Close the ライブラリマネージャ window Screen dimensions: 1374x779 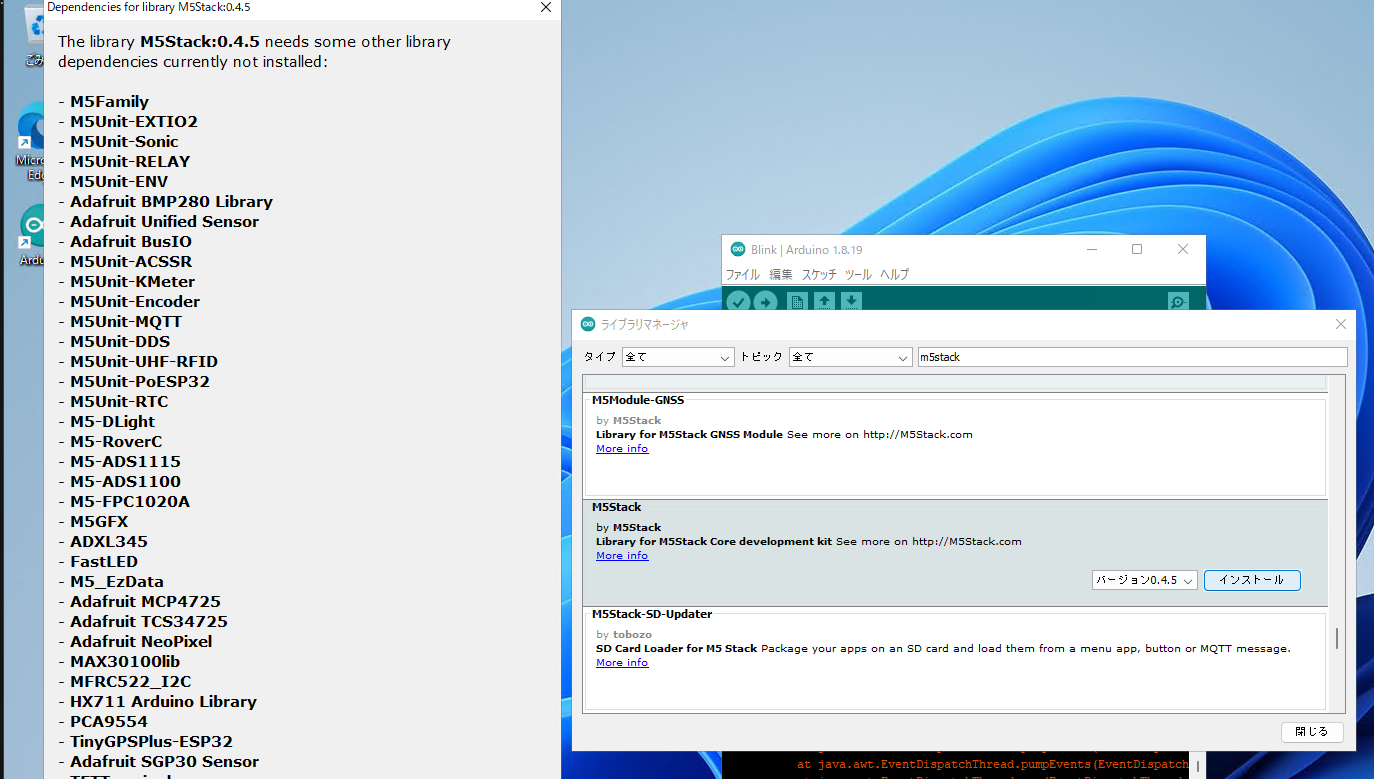coord(1341,324)
